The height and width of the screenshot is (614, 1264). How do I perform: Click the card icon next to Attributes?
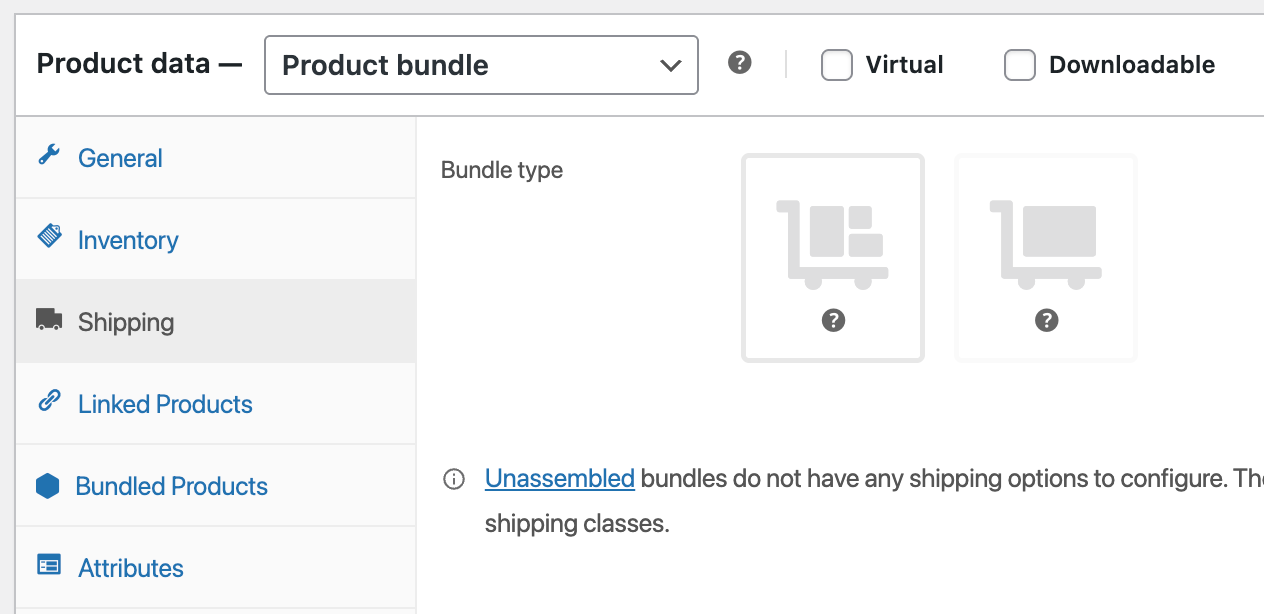[x=48, y=566]
